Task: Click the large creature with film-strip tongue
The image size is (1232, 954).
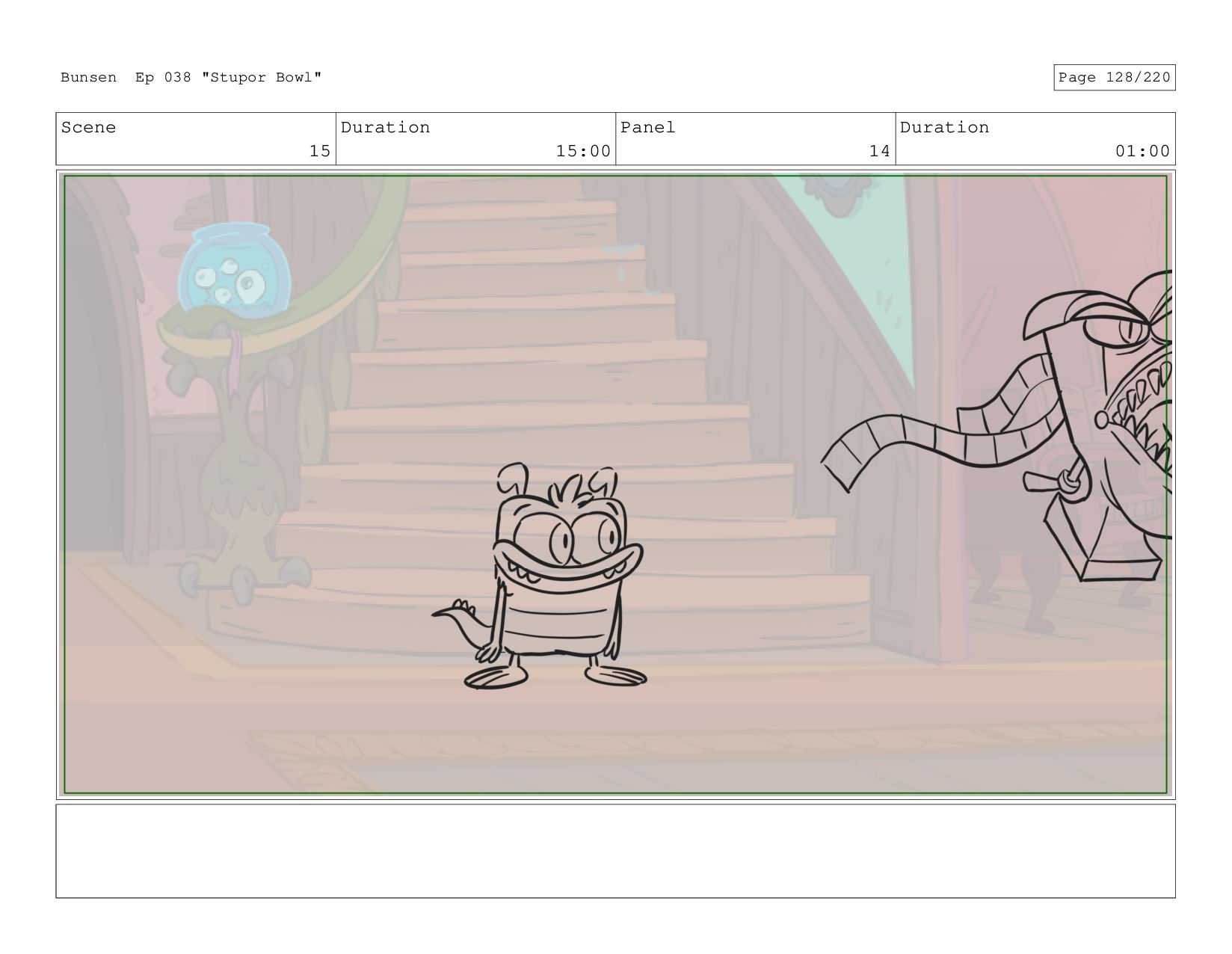Action: click(x=998, y=426)
